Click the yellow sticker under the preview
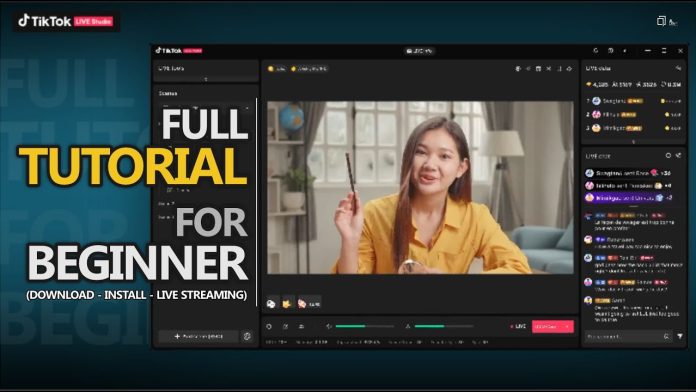This screenshot has width=696, height=392. point(287,304)
